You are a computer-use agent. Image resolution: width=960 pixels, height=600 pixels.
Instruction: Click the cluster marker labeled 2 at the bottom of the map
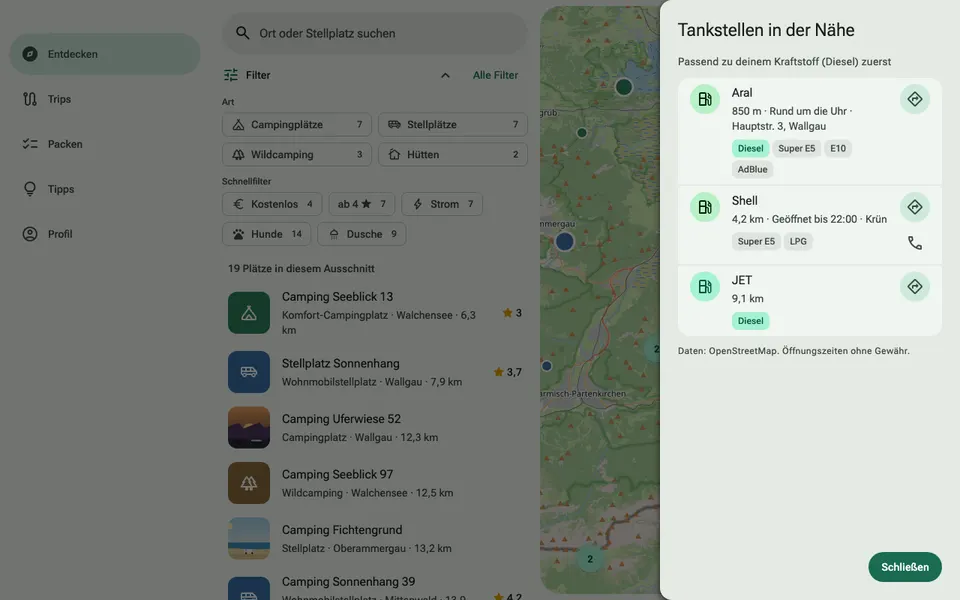point(590,558)
